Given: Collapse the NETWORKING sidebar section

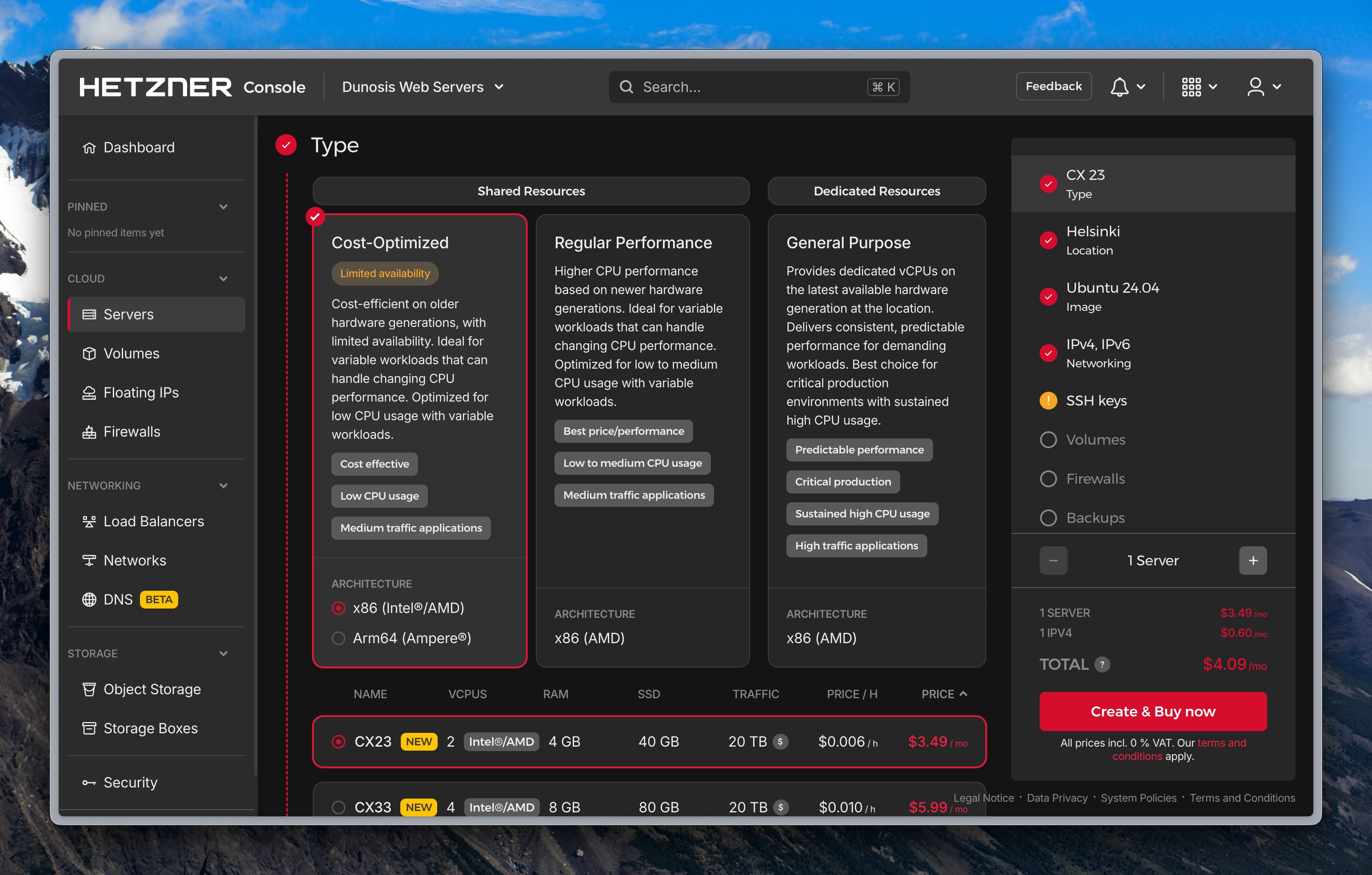Looking at the screenshot, I should click(223, 485).
